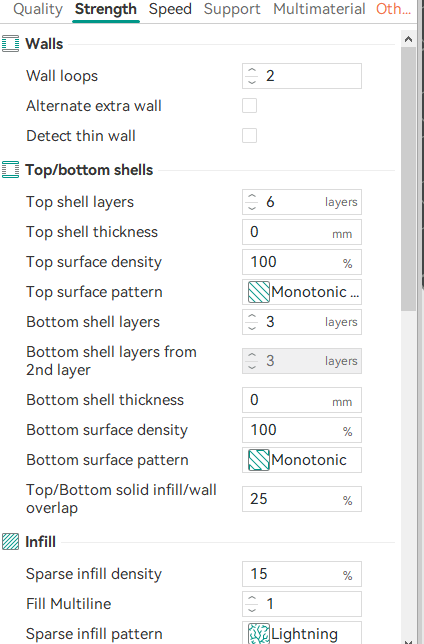424x644 pixels.
Task: Click the Bottom shell layers value field
Action: [x=302, y=322]
